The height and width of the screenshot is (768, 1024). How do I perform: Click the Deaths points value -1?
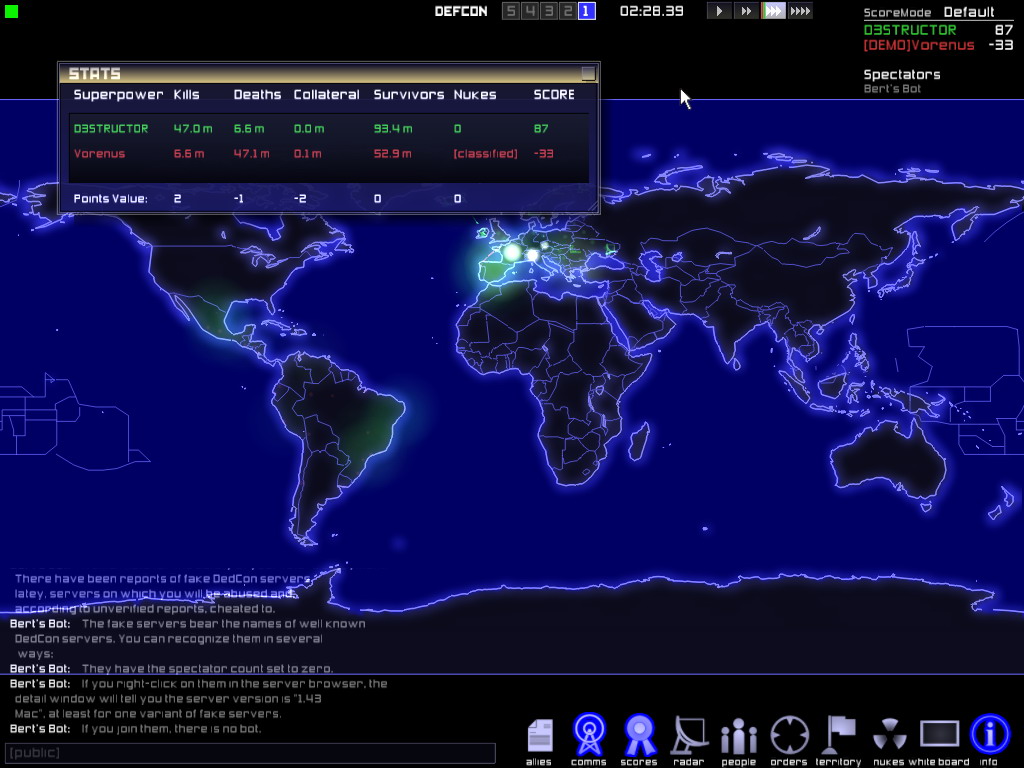(x=239, y=199)
